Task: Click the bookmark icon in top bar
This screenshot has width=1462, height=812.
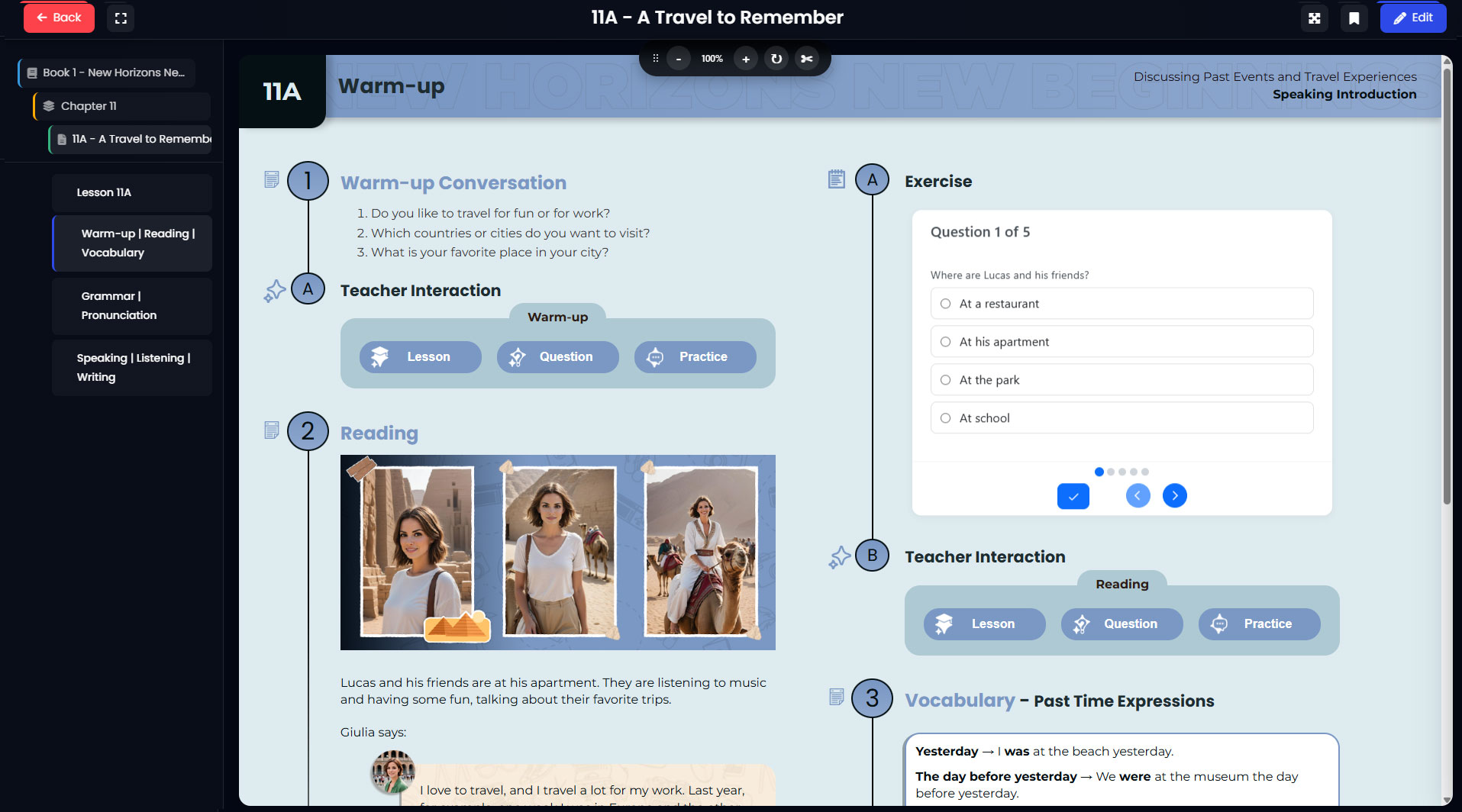Action: tap(1354, 18)
